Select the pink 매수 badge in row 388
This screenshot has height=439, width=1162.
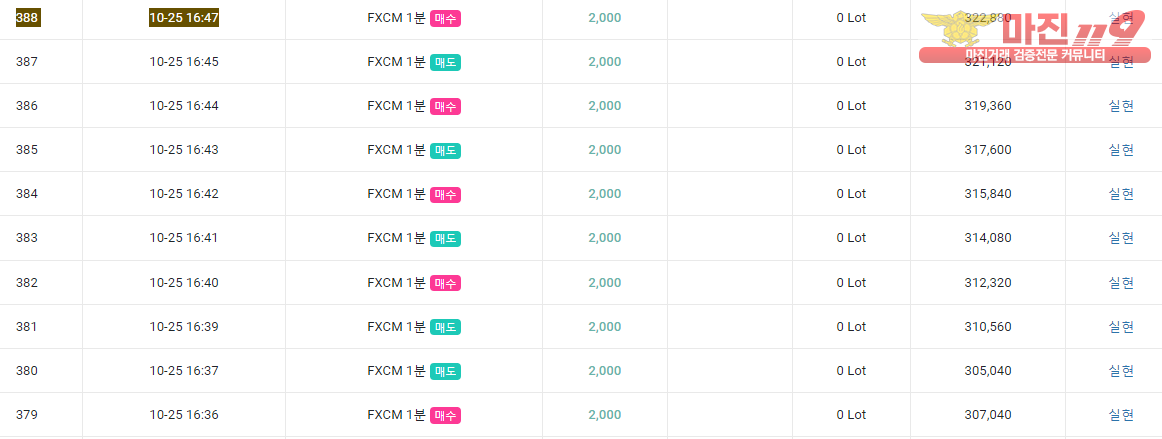click(x=445, y=19)
